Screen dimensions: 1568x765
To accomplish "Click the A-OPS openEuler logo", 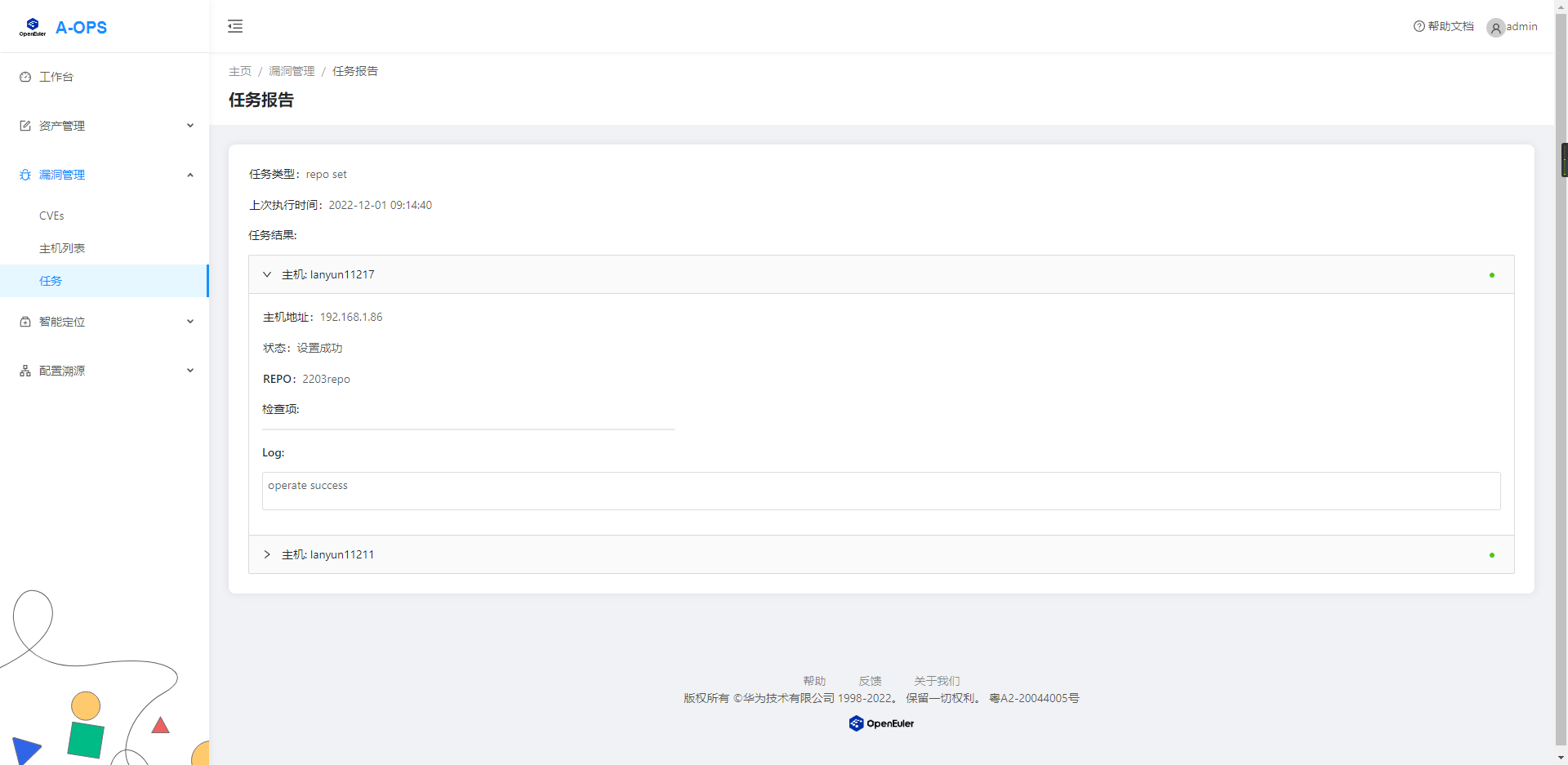I will tap(33, 27).
